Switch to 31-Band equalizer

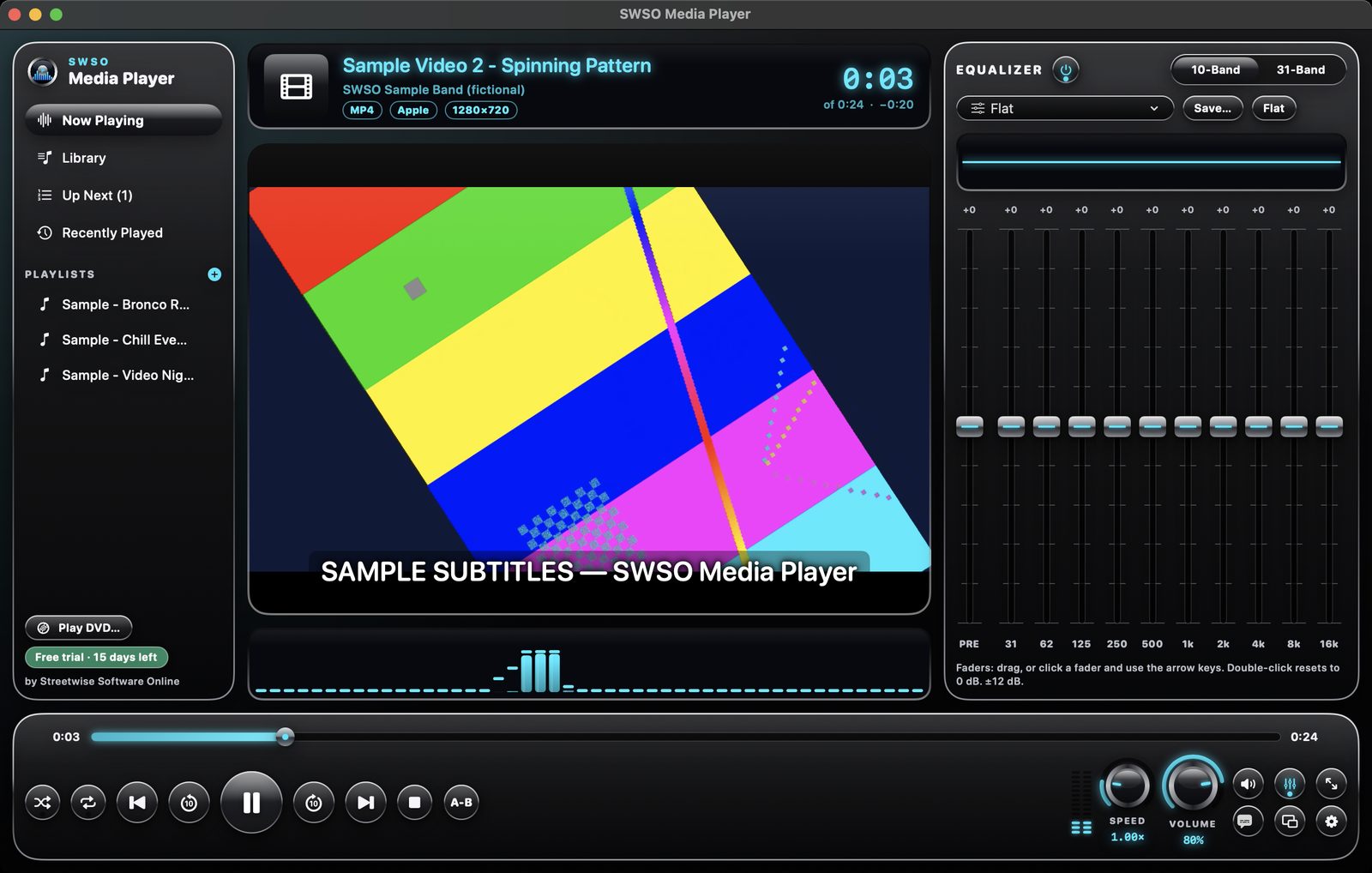(1300, 69)
